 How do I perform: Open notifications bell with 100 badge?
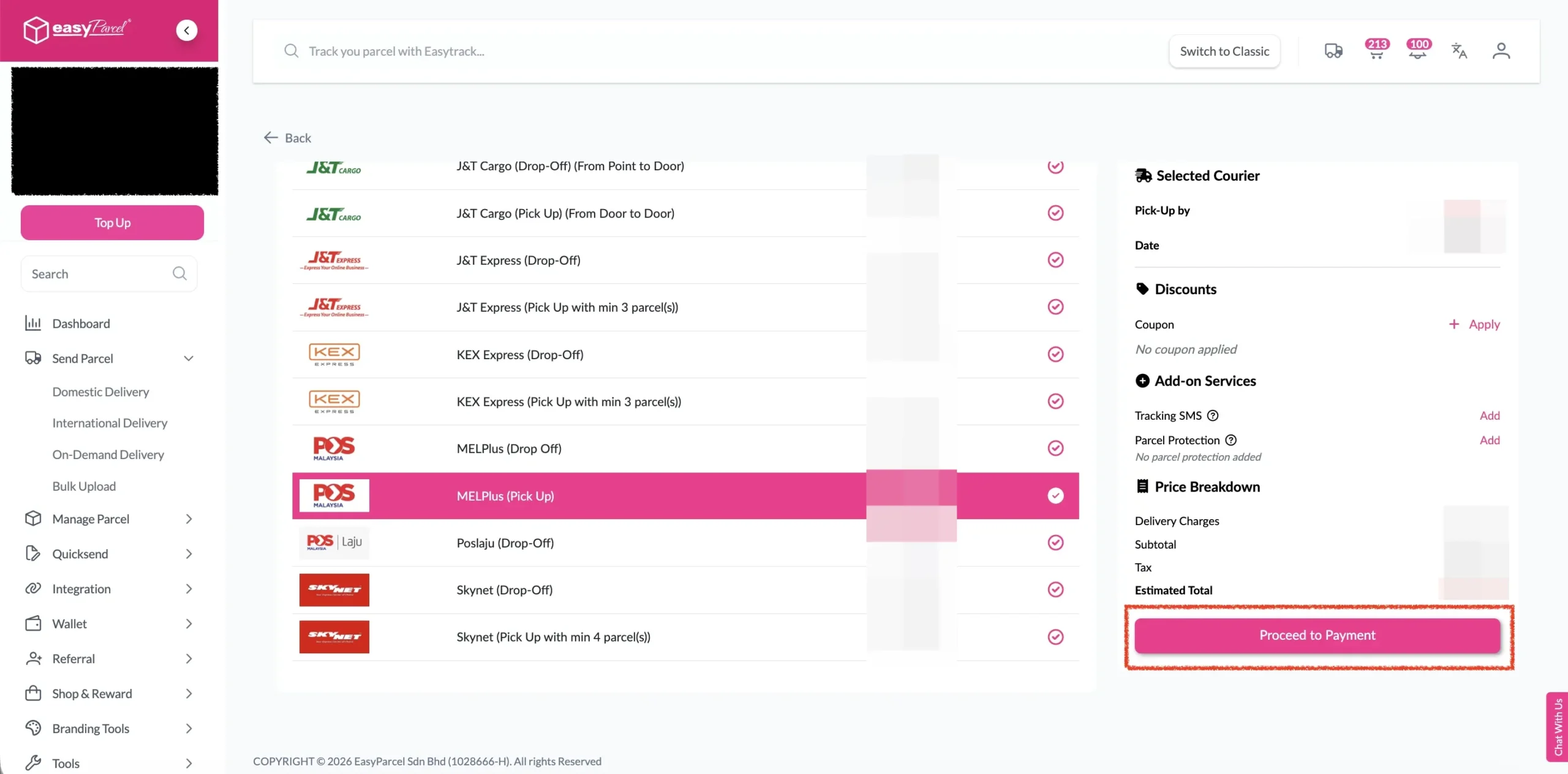[1418, 51]
